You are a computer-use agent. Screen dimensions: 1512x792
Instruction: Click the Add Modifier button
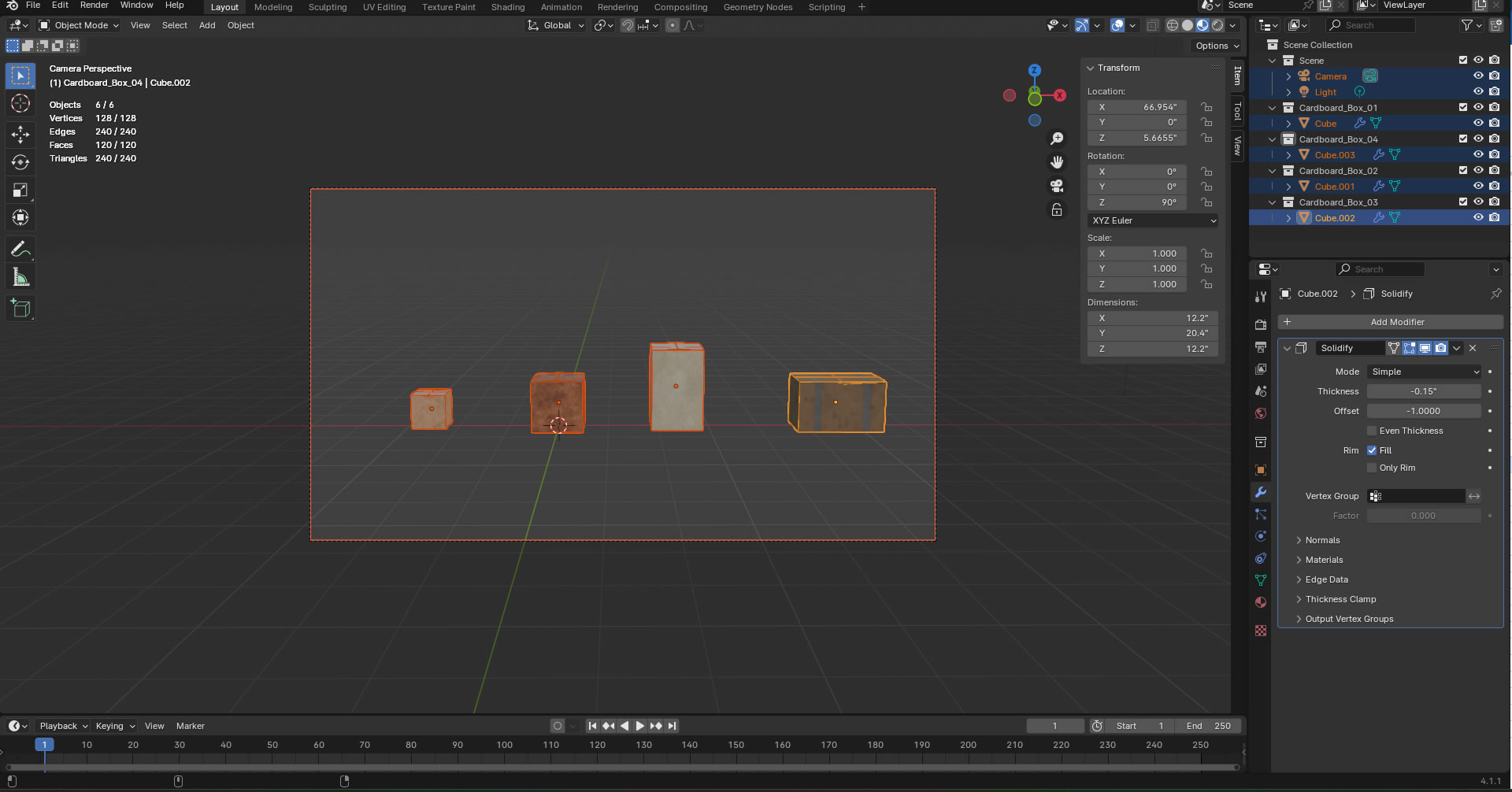[1391, 322]
